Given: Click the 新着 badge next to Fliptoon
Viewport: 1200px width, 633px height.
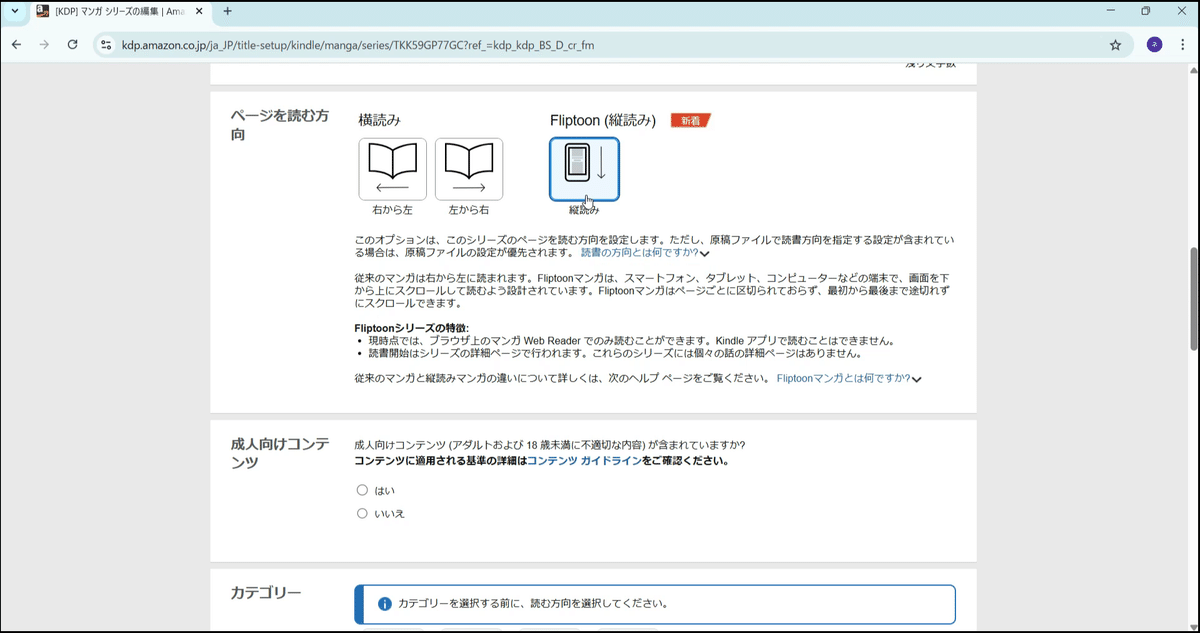Looking at the screenshot, I should (692, 119).
